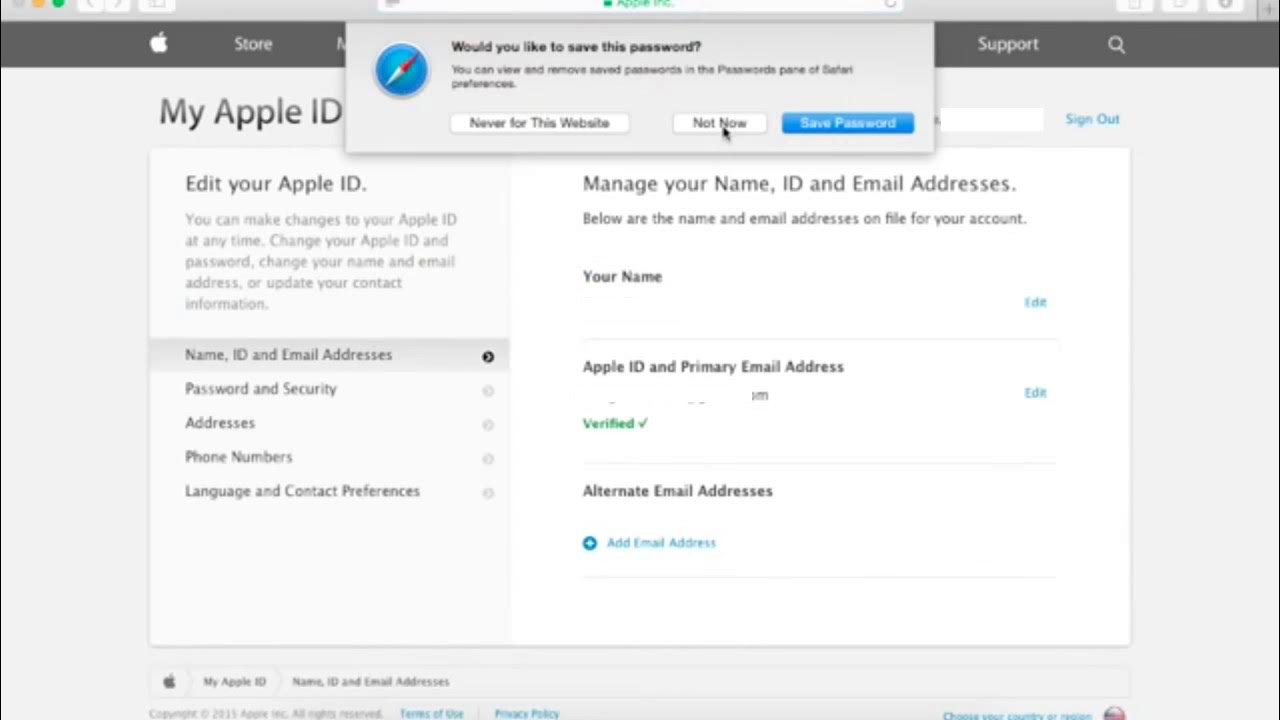The image size is (1280, 720).
Task: Click Choose your country or region link
Action: 1017,716
